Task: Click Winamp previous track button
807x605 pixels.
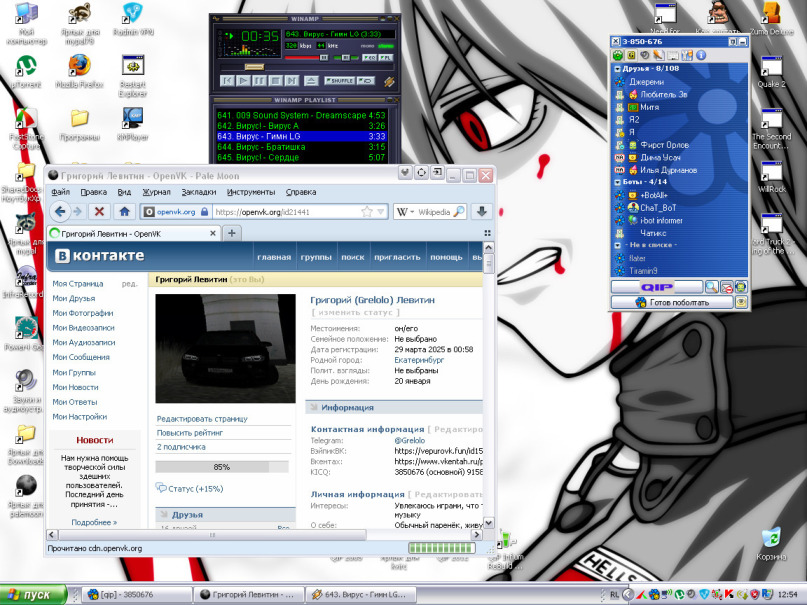Action: tap(227, 81)
